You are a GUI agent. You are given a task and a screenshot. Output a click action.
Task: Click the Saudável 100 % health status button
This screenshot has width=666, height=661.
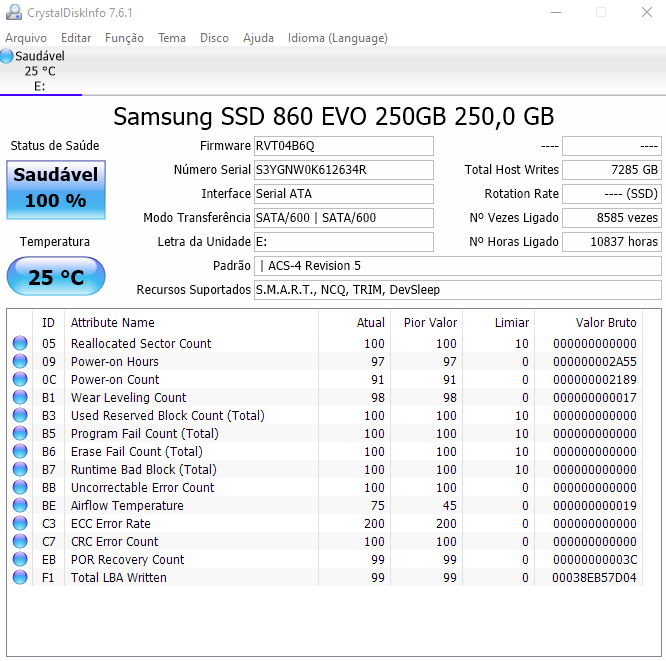click(56, 189)
